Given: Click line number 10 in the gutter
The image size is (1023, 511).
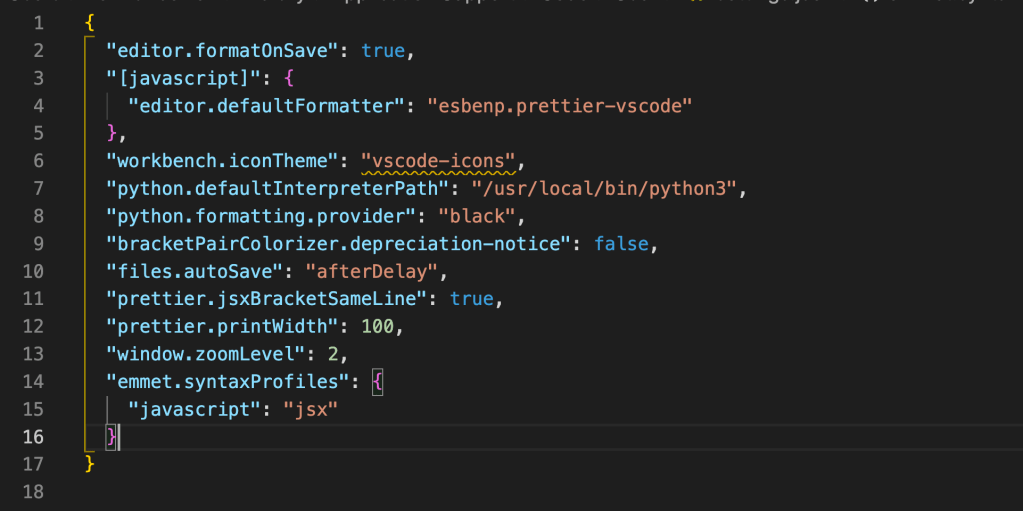Looking at the screenshot, I should coord(32,271).
